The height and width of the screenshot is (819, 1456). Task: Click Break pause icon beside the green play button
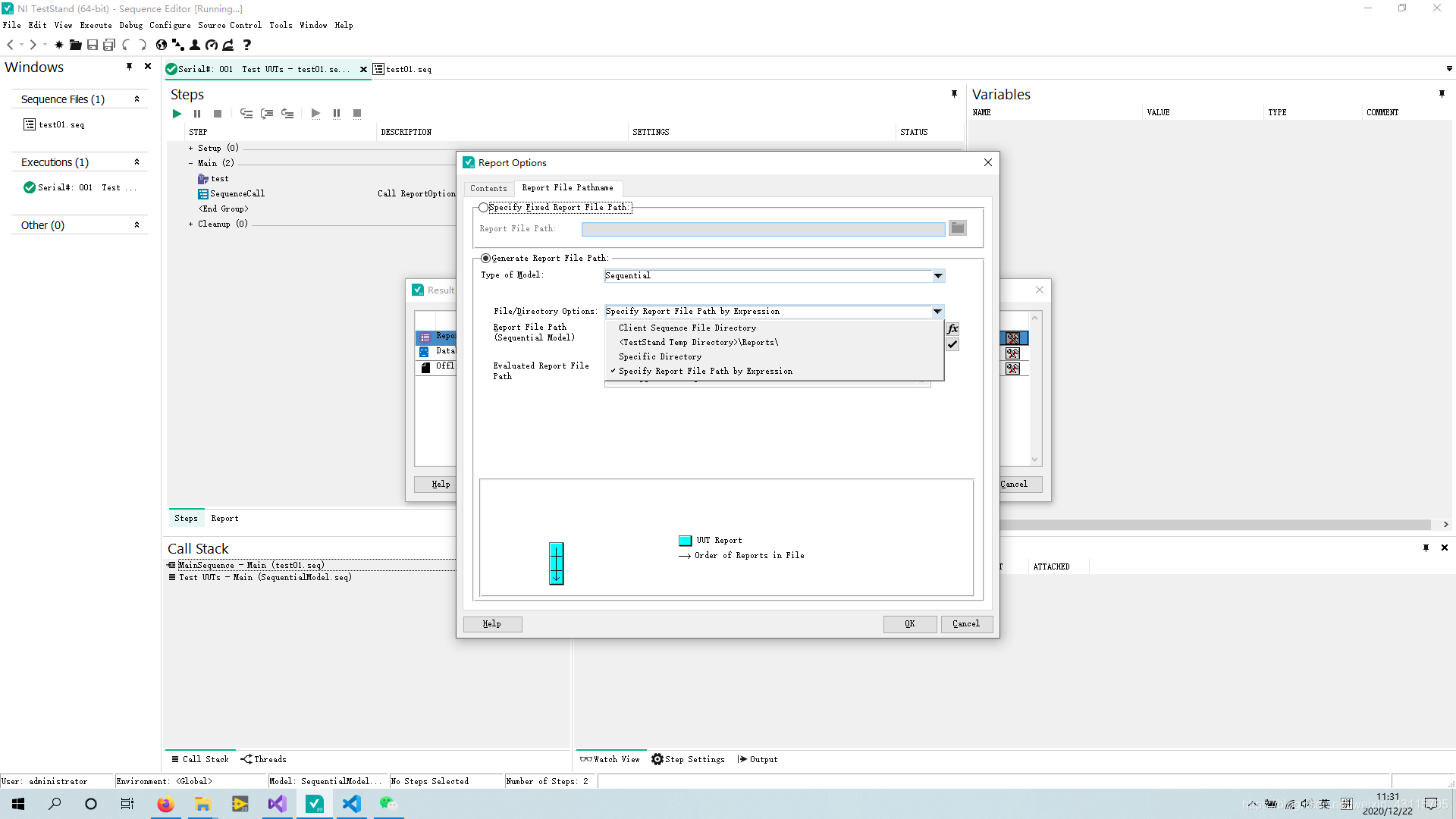[197, 114]
